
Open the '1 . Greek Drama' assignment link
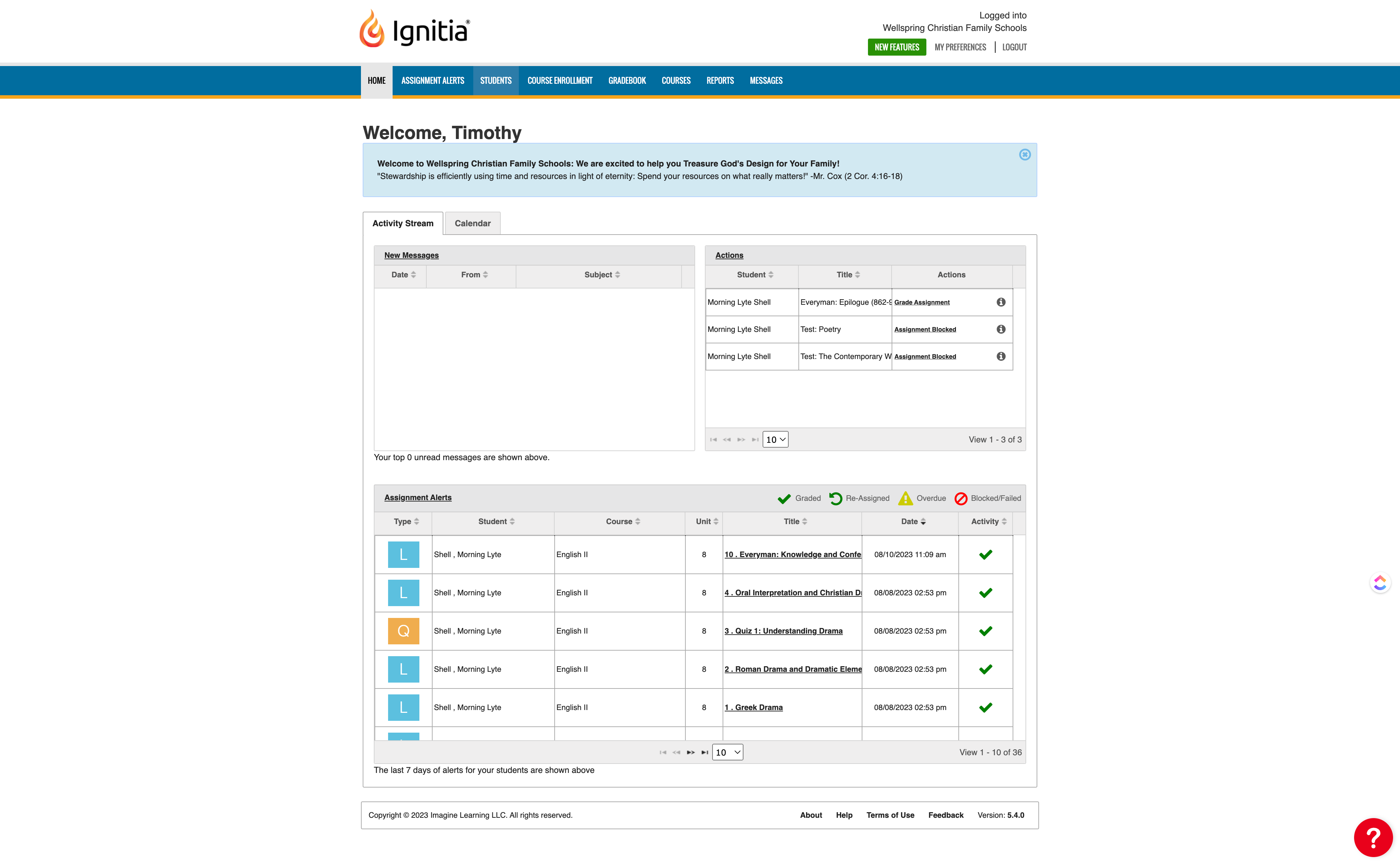click(x=754, y=707)
